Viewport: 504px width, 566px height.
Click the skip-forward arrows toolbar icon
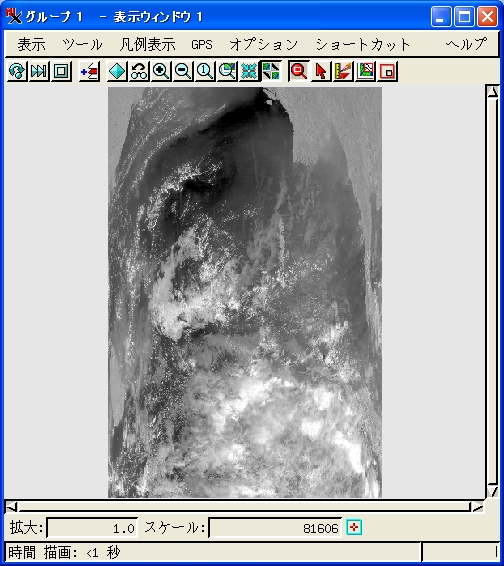pyautogui.click(x=39, y=71)
